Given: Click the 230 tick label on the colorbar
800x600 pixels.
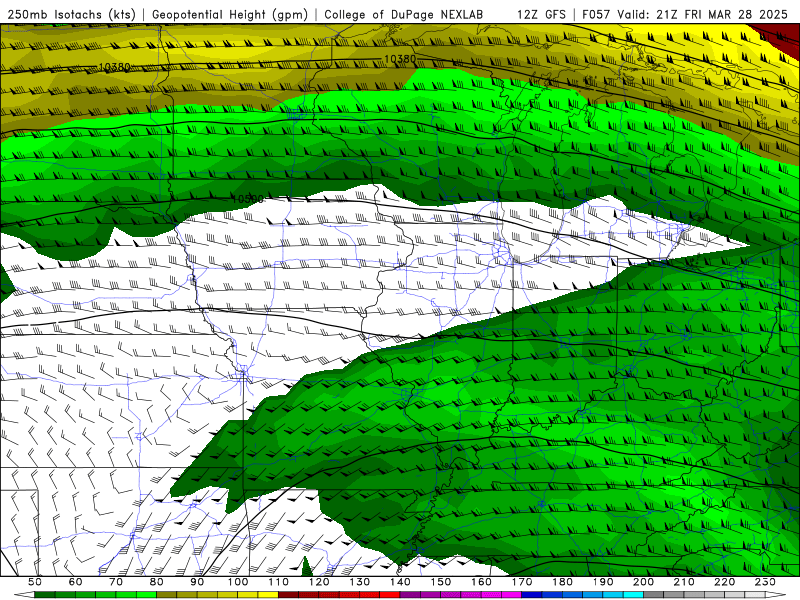Looking at the screenshot, I should point(765,582).
